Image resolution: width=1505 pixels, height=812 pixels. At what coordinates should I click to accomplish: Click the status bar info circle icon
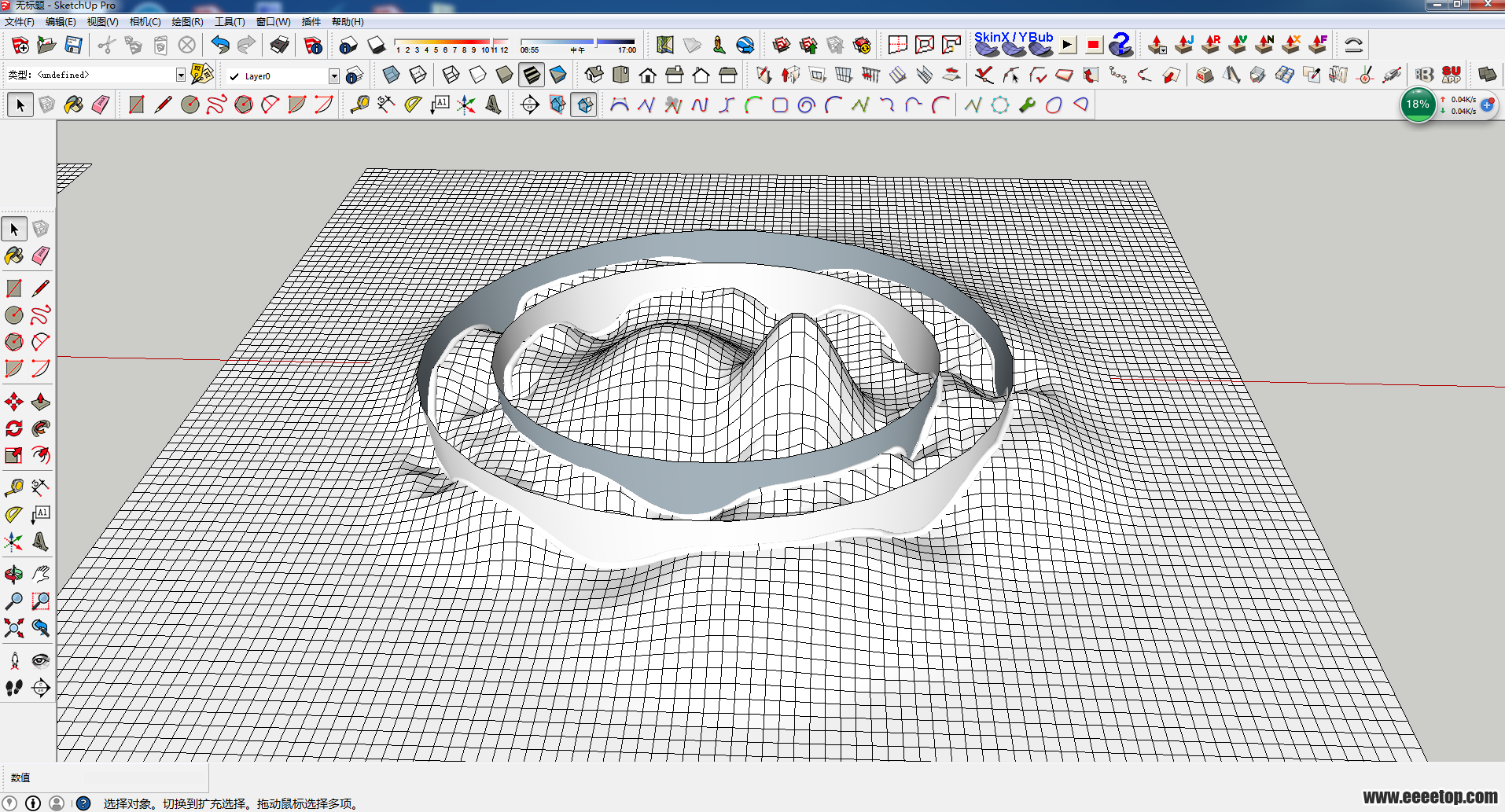[x=33, y=803]
